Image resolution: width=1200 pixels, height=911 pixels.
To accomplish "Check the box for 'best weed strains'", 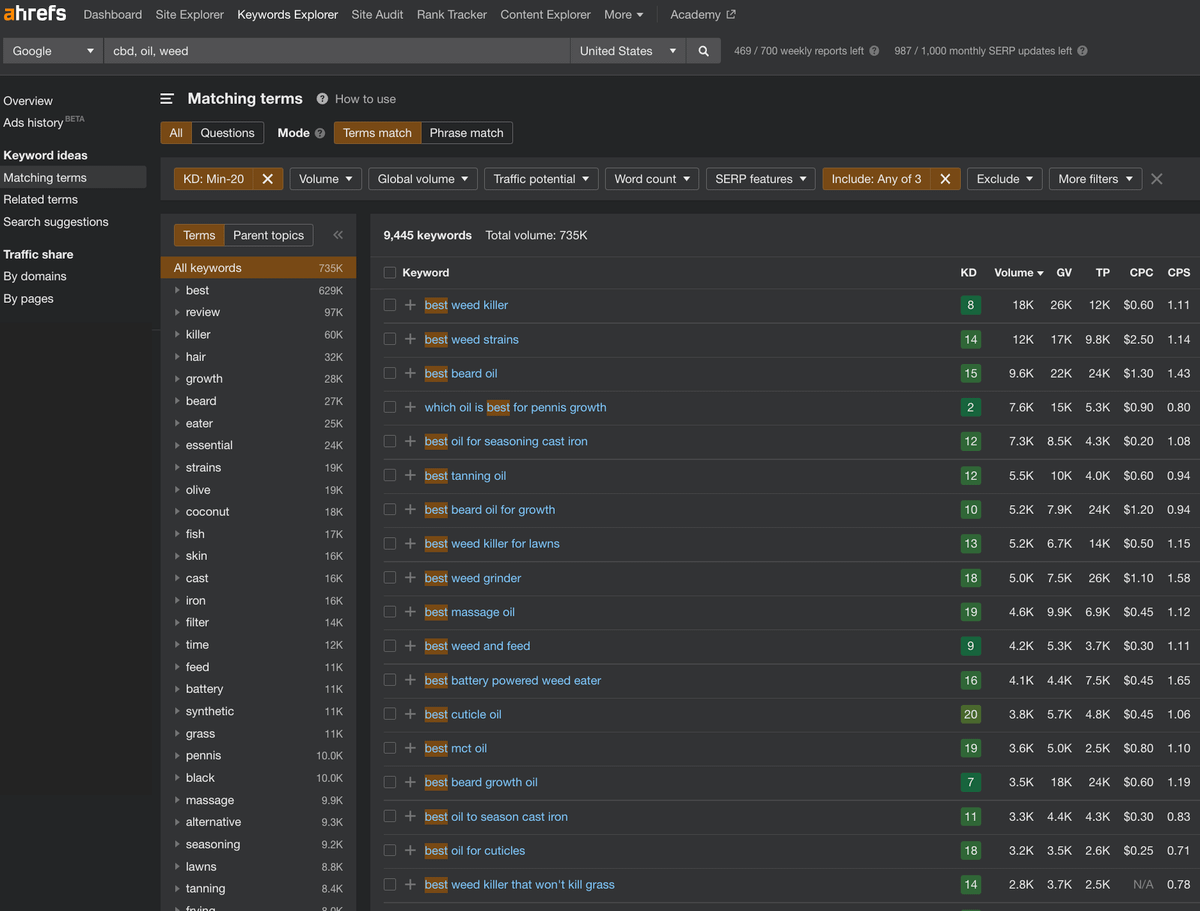I will tap(390, 339).
